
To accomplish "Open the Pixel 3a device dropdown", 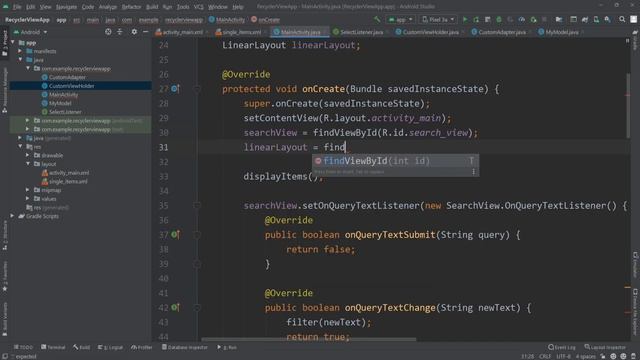I will [438, 19].
